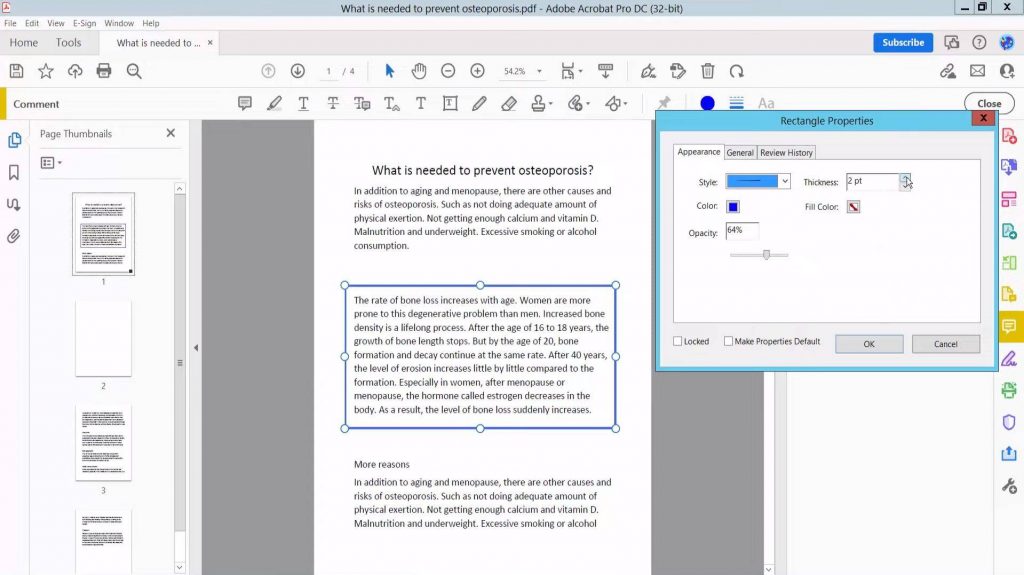
Task: Click the blue color picker circle in toolbar
Action: coord(707,103)
